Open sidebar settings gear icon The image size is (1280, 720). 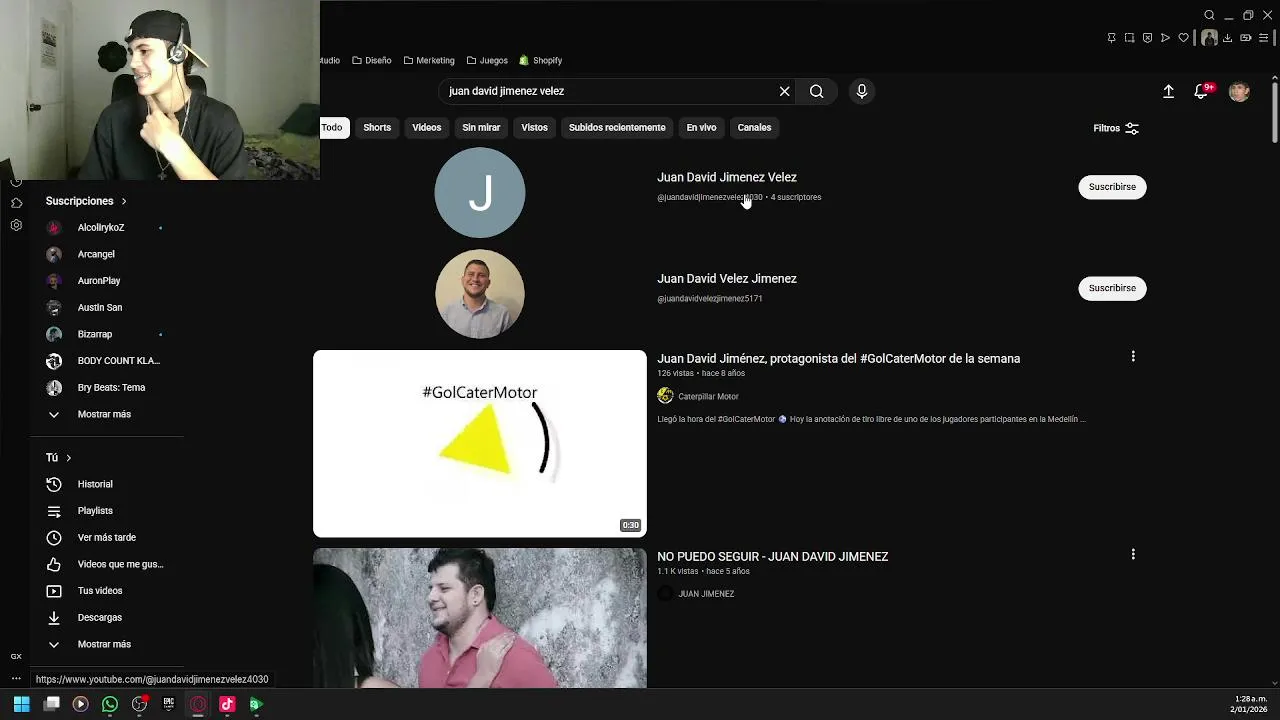[x=16, y=225]
